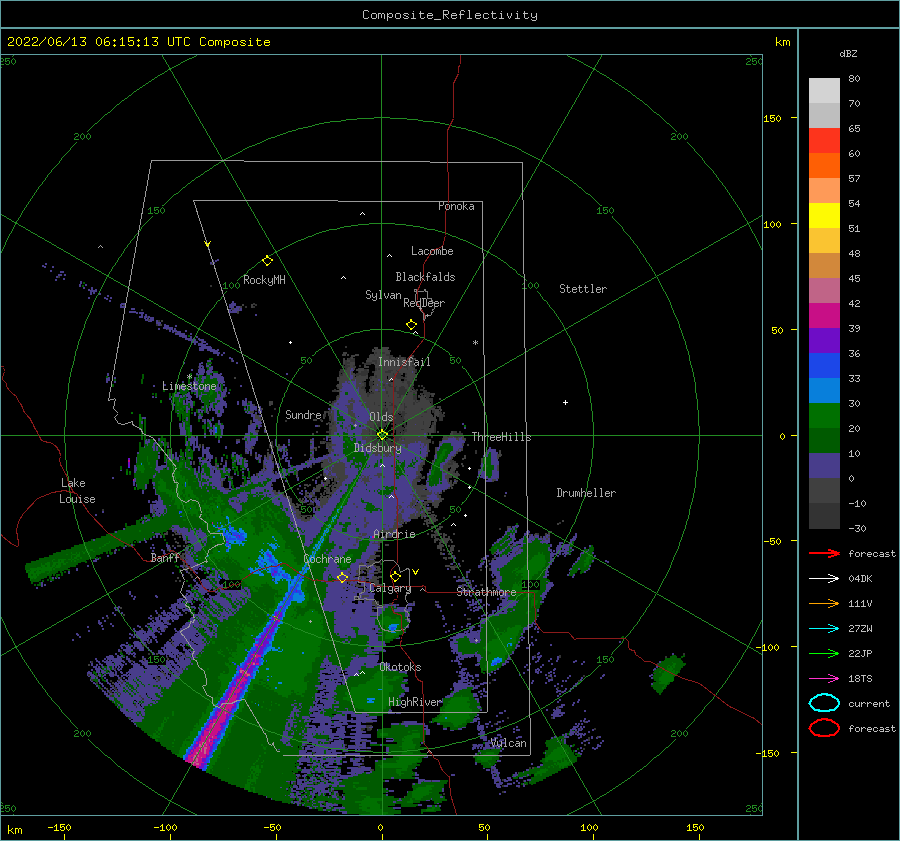Image resolution: width=900 pixels, height=841 pixels.
Task: Click the magenta 18TS arrow in legend
Action: [824, 678]
